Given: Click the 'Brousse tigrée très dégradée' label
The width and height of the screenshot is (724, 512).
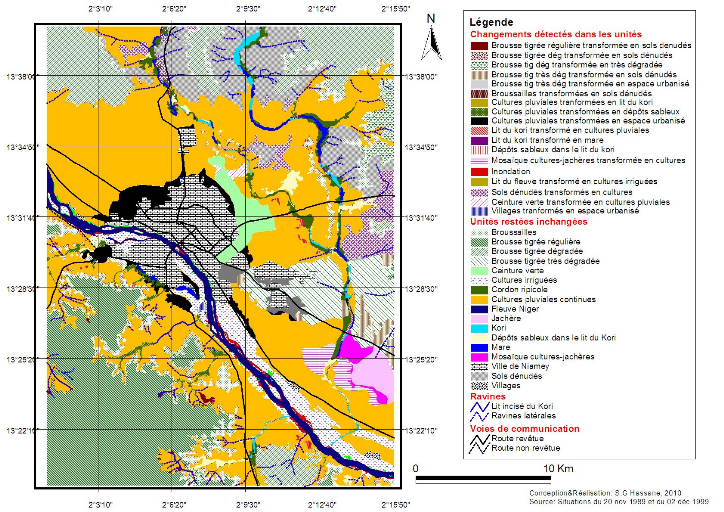Looking at the screenshot, I should tap(545, 261).
